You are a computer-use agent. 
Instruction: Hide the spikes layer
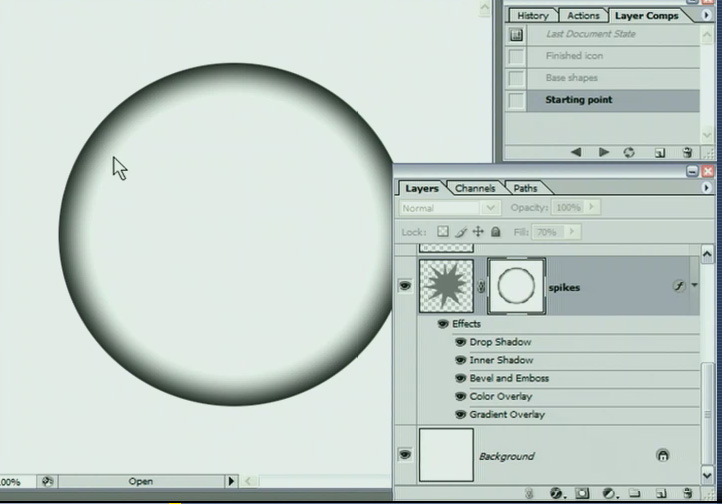coord(405,286)
